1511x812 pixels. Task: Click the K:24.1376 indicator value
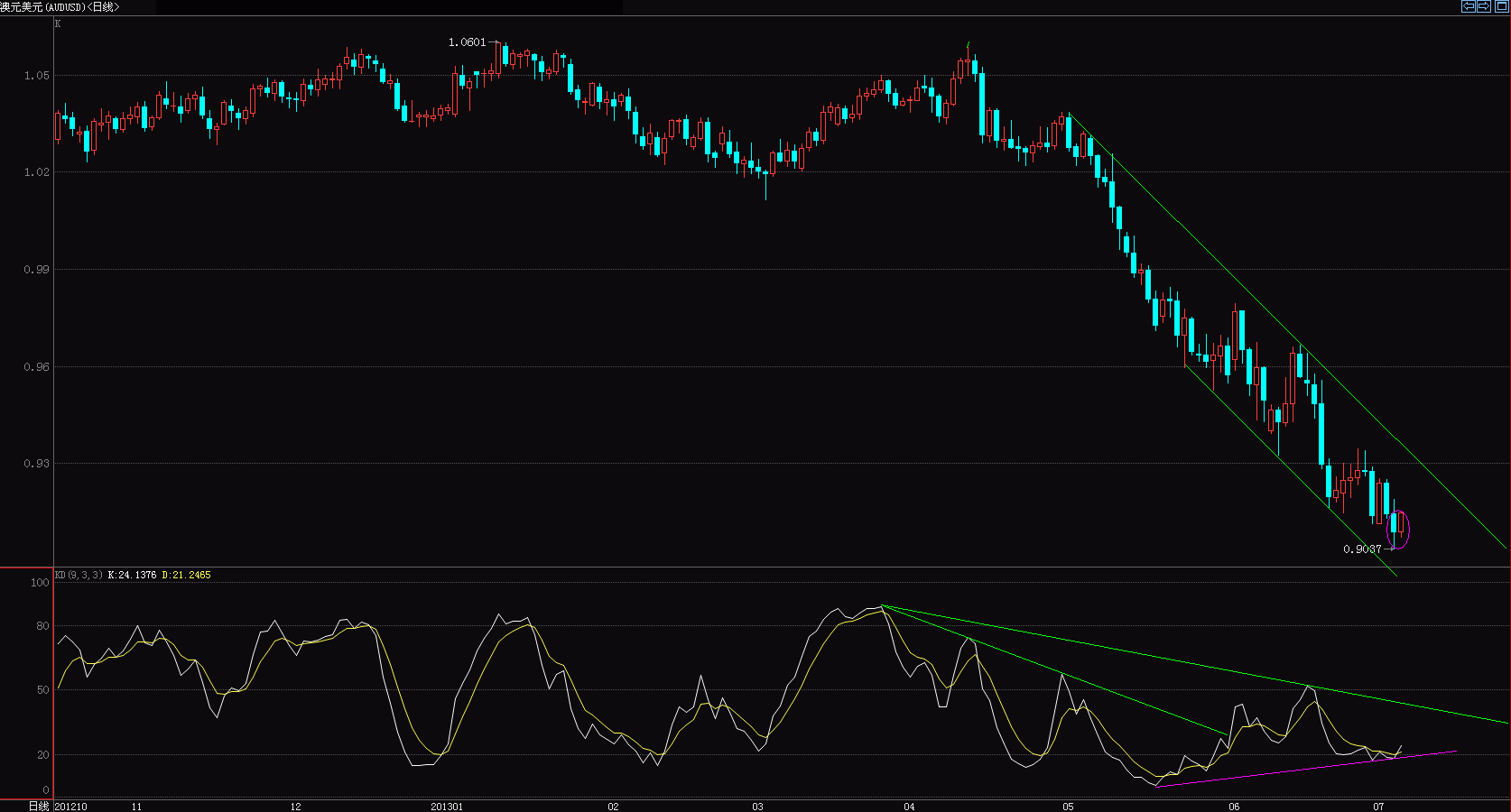point(132,575)
